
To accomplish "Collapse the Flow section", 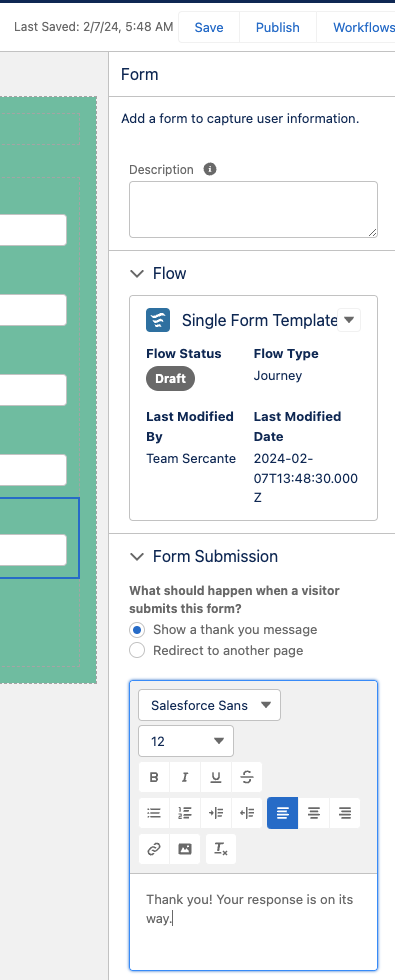I will [x=136, y=273].
